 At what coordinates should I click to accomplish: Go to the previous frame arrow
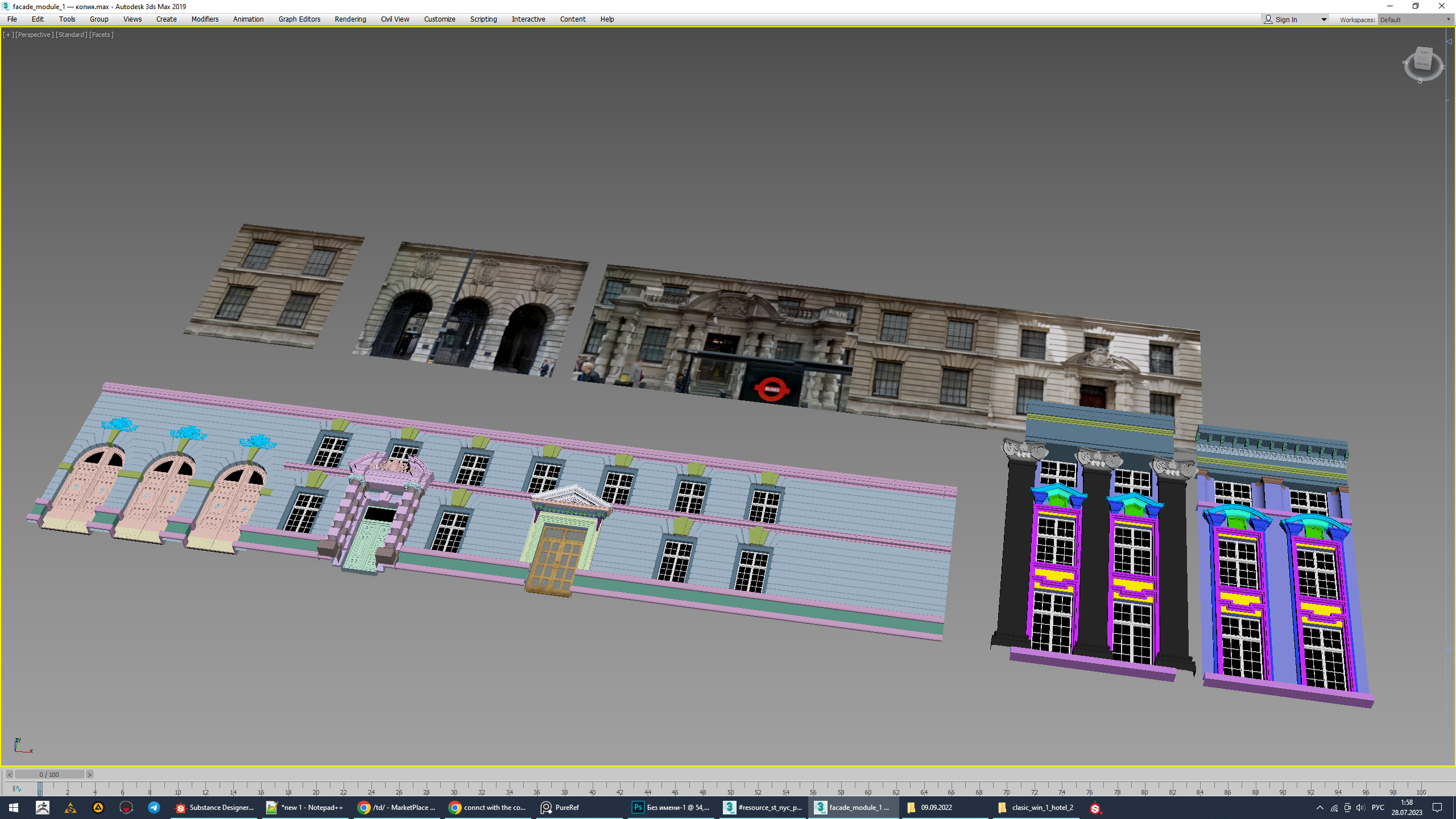10,775
